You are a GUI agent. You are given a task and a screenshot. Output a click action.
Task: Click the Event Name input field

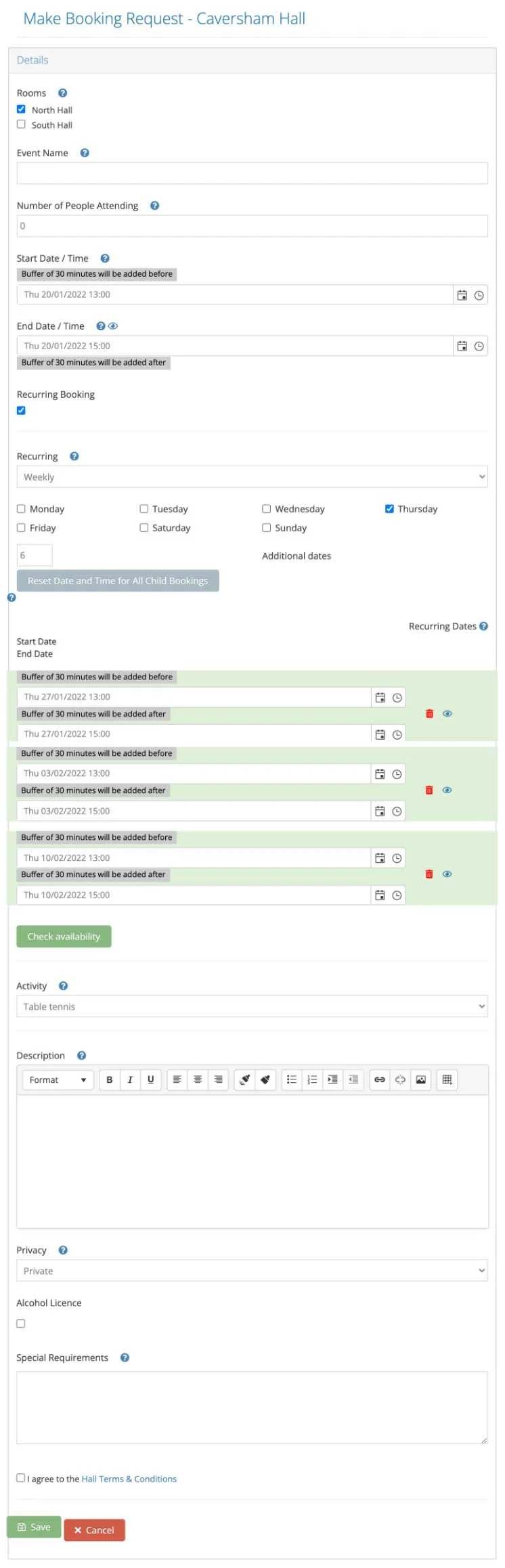(x=252, y=173)
